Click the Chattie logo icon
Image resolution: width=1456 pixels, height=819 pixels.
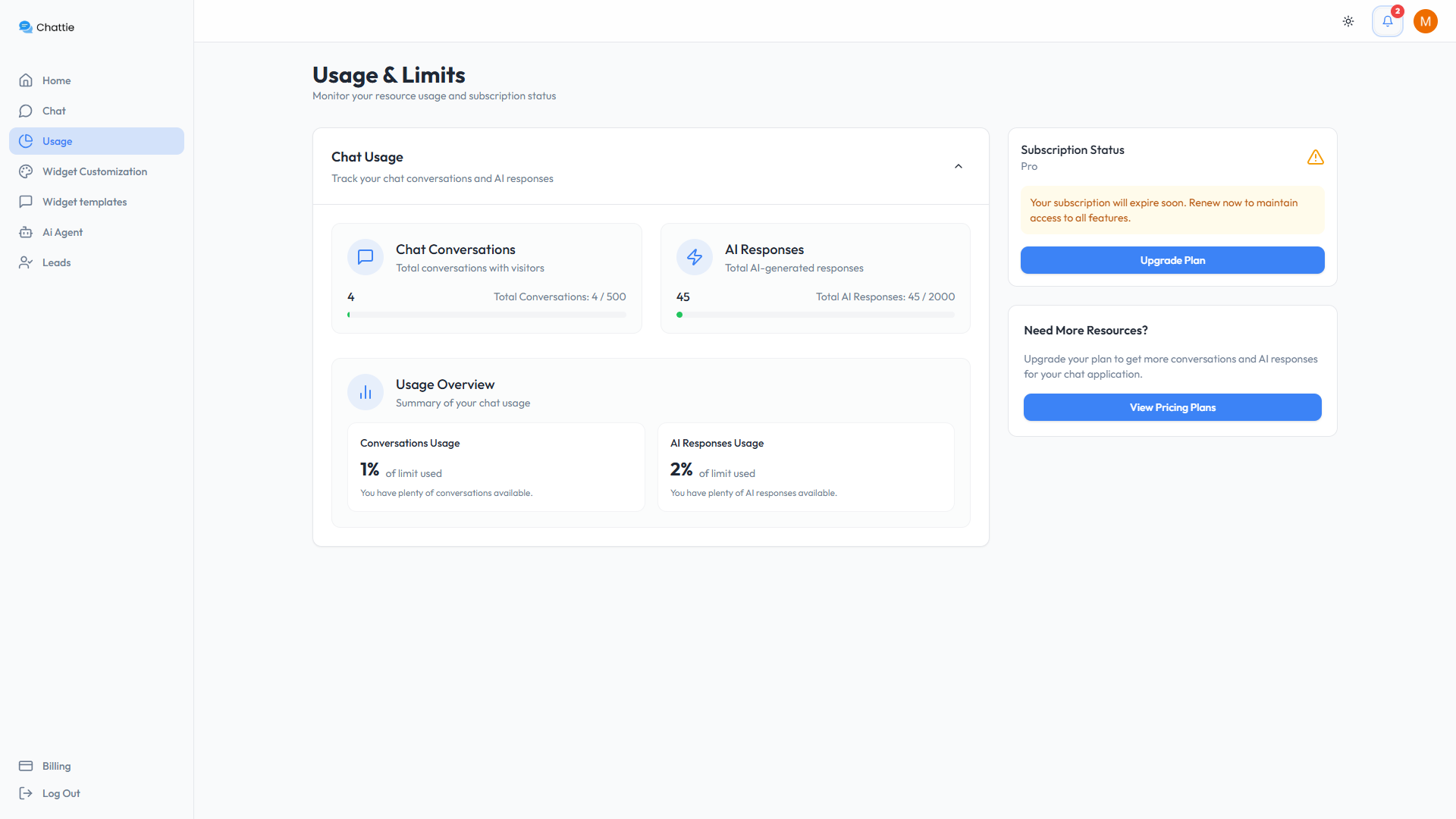pos(26,27)
